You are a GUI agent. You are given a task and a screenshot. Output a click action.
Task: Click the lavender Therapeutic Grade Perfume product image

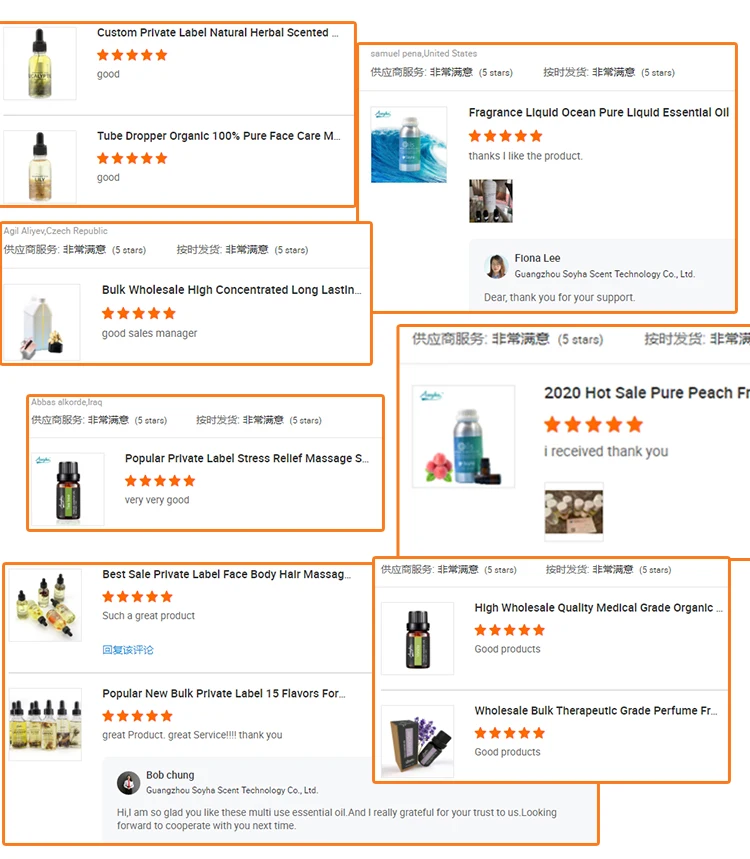pyautogui.click(x=417, y=741)
